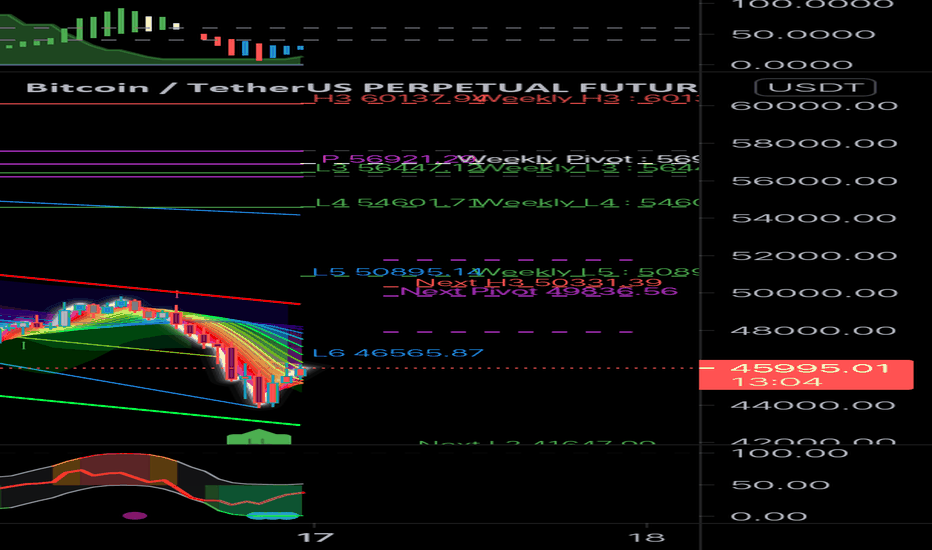Image resolution: width=932 pixels, height=550 pixels.
Task: Click the date label 18 on time axis
Action: pos(647,538)
